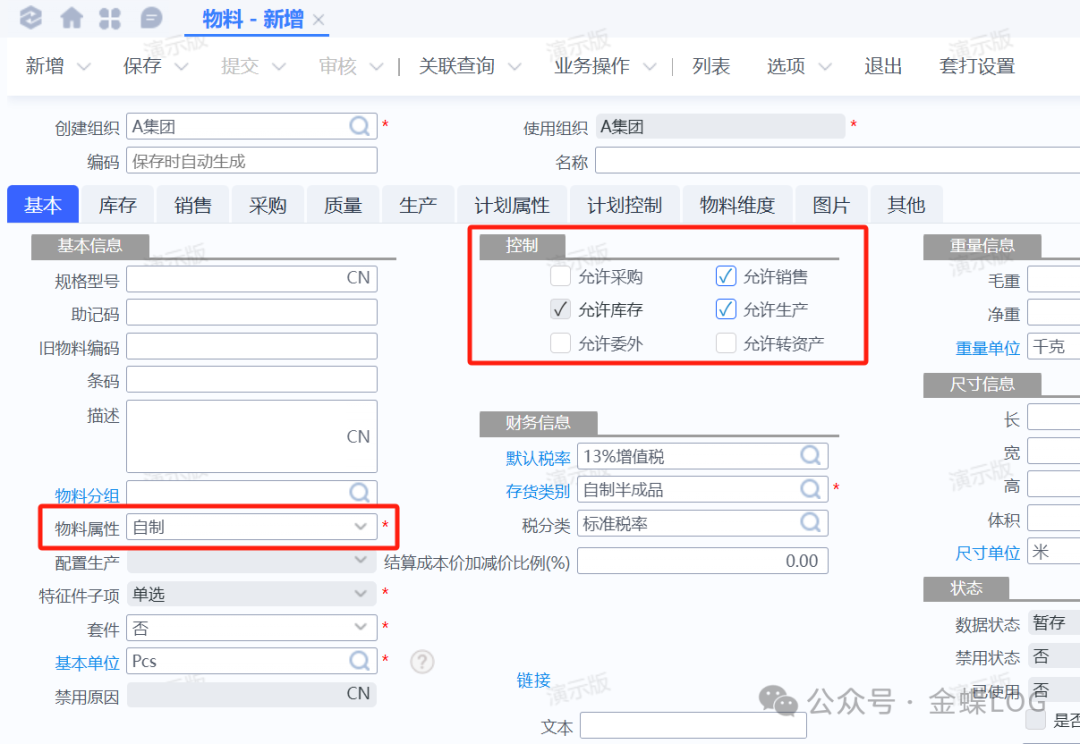1080x744 pixels.
Task: Open lookup icon for 存货类别 field
Action: [810, 489]
